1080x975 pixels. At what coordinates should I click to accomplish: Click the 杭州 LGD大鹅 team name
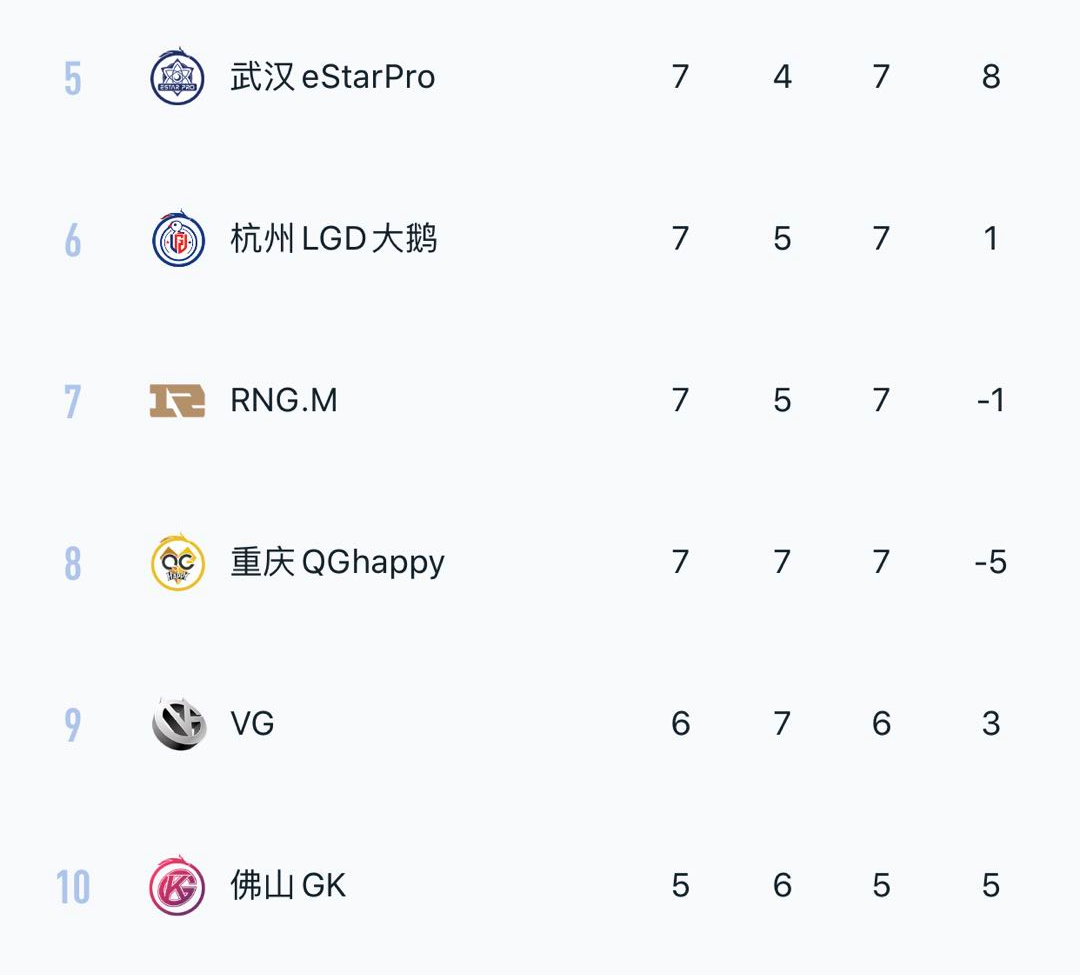tap(333, 238)
